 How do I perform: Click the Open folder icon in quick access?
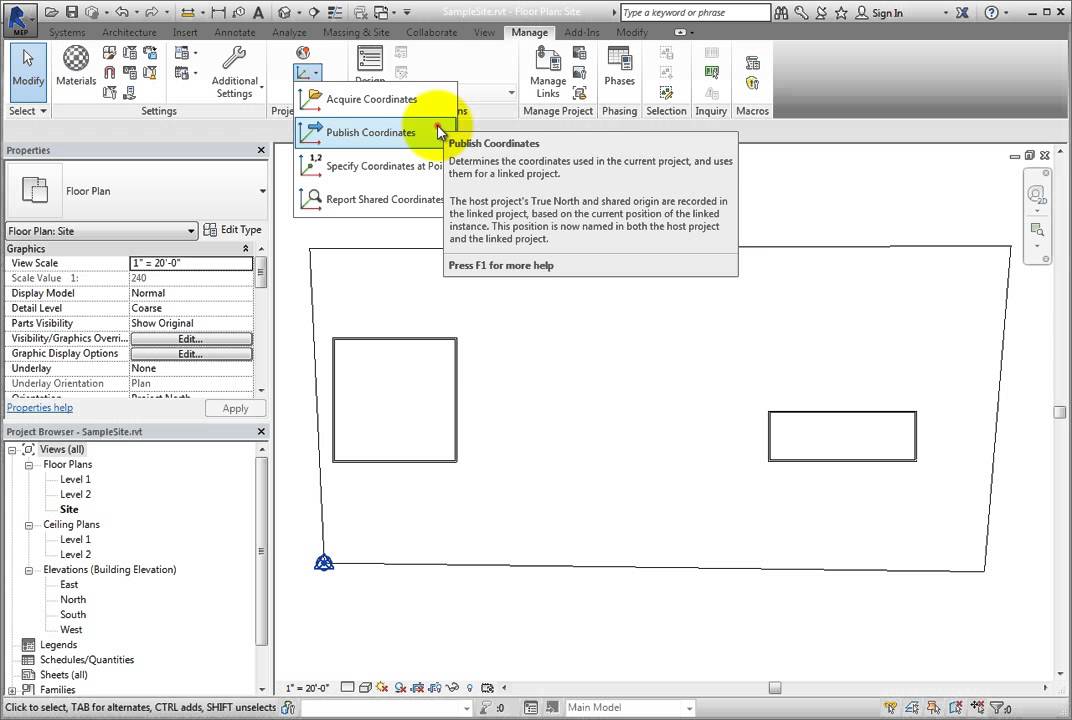[51, 12]
